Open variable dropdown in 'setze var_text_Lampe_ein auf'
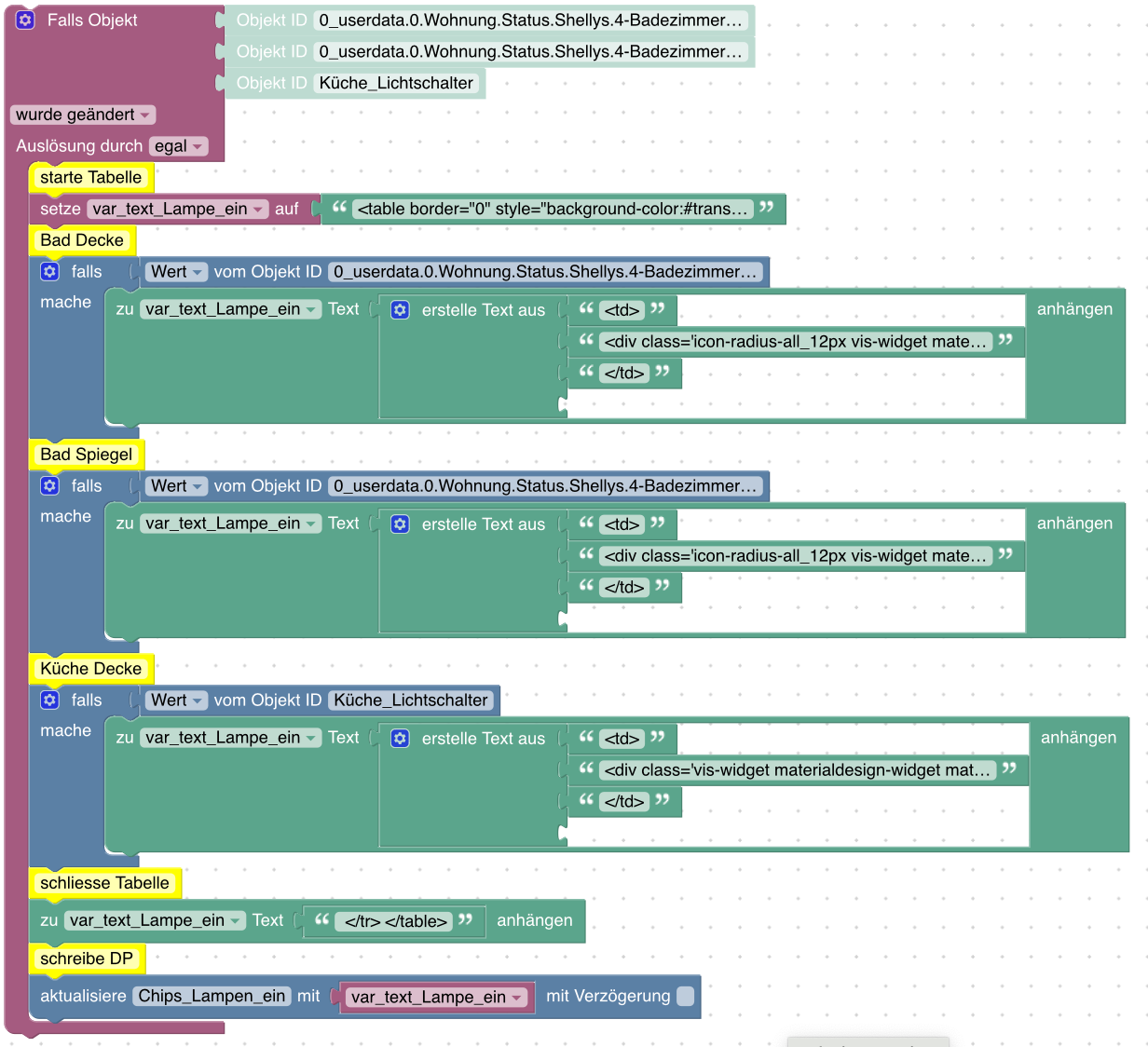 pyautogui.click(x=178, y=209)
